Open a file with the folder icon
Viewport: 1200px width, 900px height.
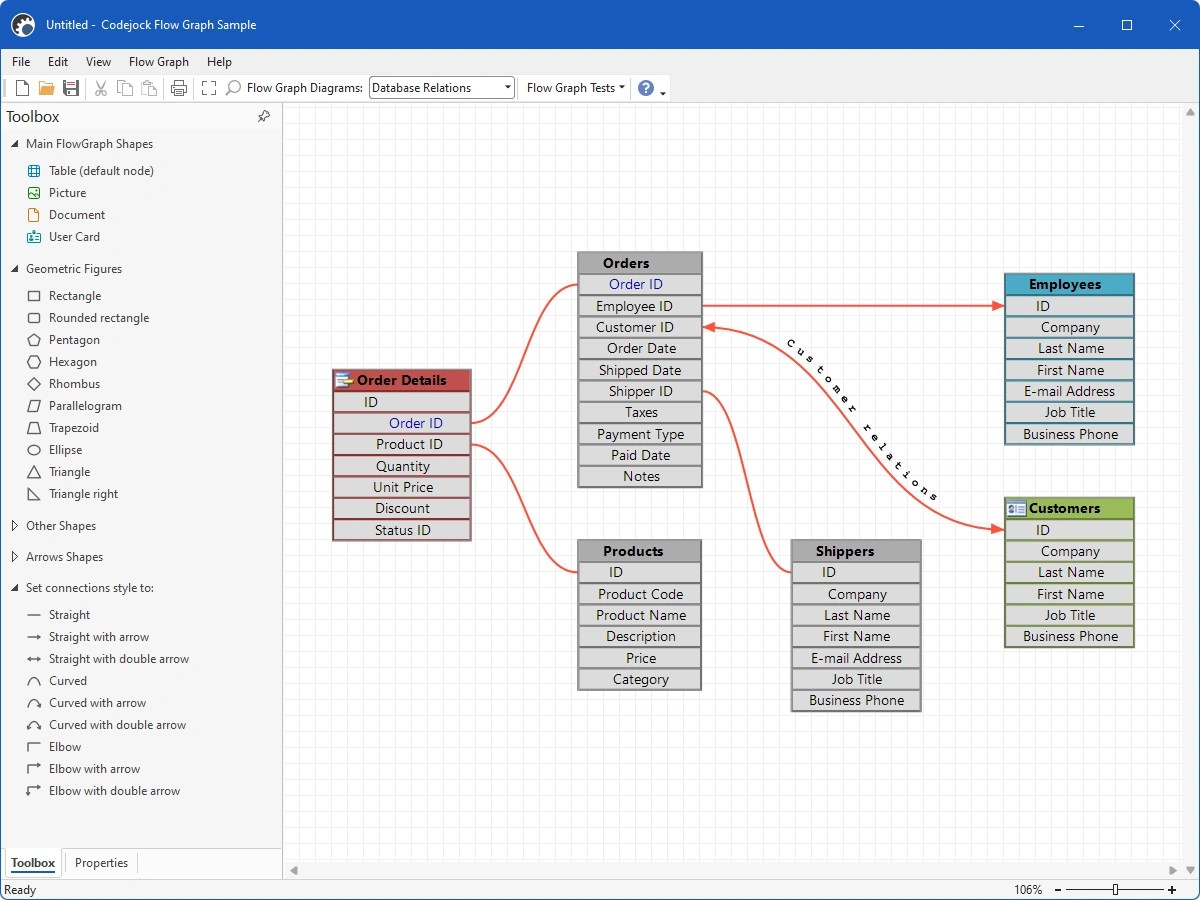(x=46, y=88)
